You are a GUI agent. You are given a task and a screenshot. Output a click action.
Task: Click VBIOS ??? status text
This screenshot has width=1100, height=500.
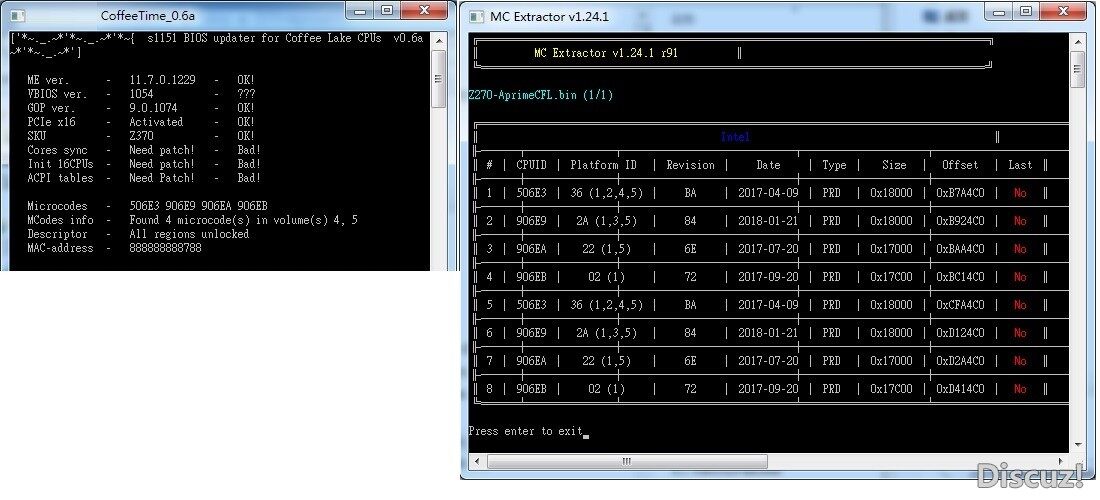point(246,94)
